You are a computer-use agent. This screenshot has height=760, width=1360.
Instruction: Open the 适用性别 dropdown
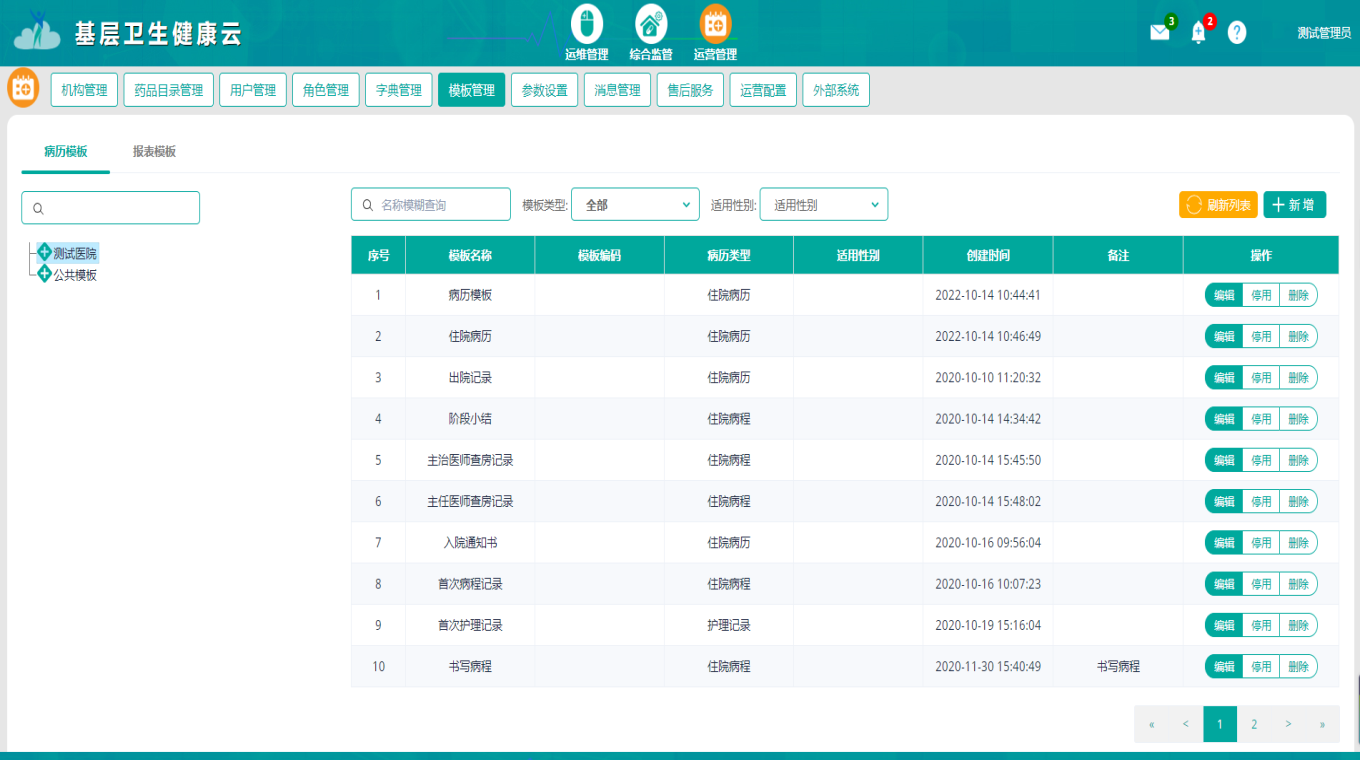(824, 204)
